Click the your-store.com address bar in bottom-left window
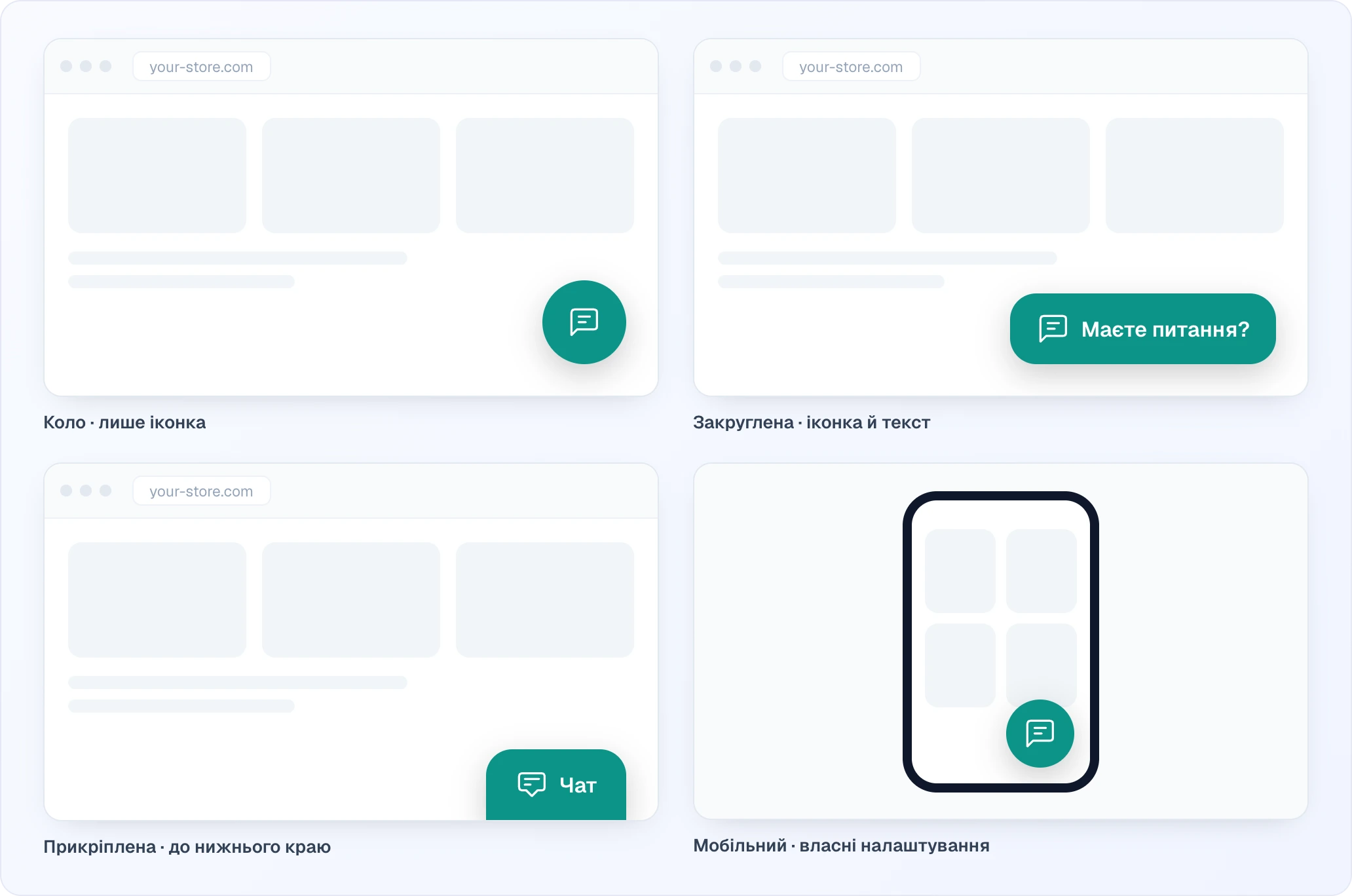1352x896 pixels. pyautogui.click(x=201, y=491)
